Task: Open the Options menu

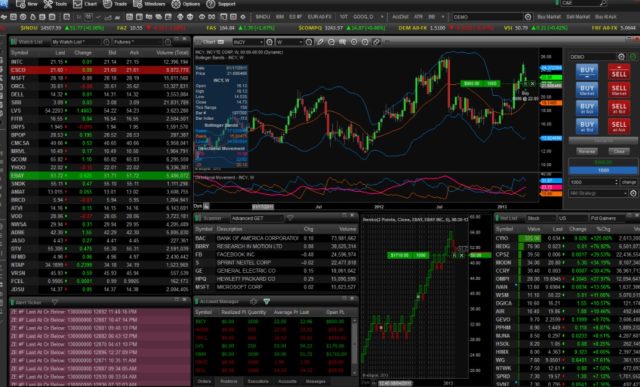Action: [186, 4]
